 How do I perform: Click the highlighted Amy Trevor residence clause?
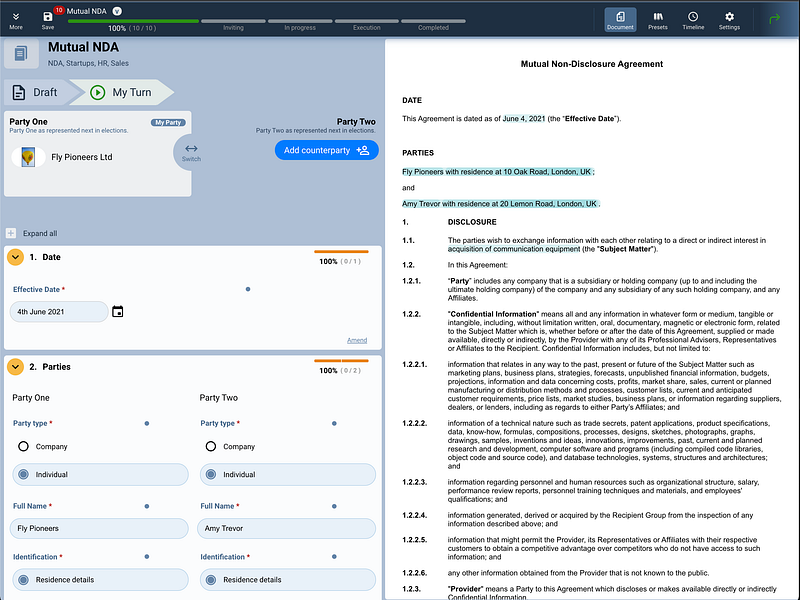[499, 204]
